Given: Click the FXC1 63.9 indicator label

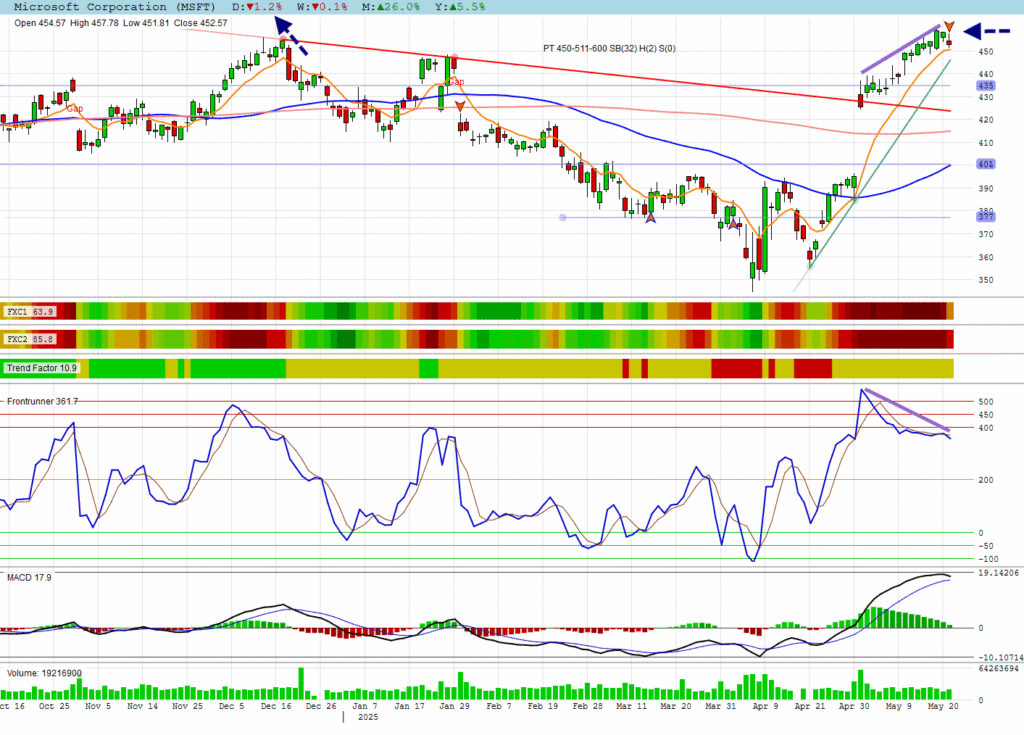Looking at the screenshot, I should pos(31,312).
